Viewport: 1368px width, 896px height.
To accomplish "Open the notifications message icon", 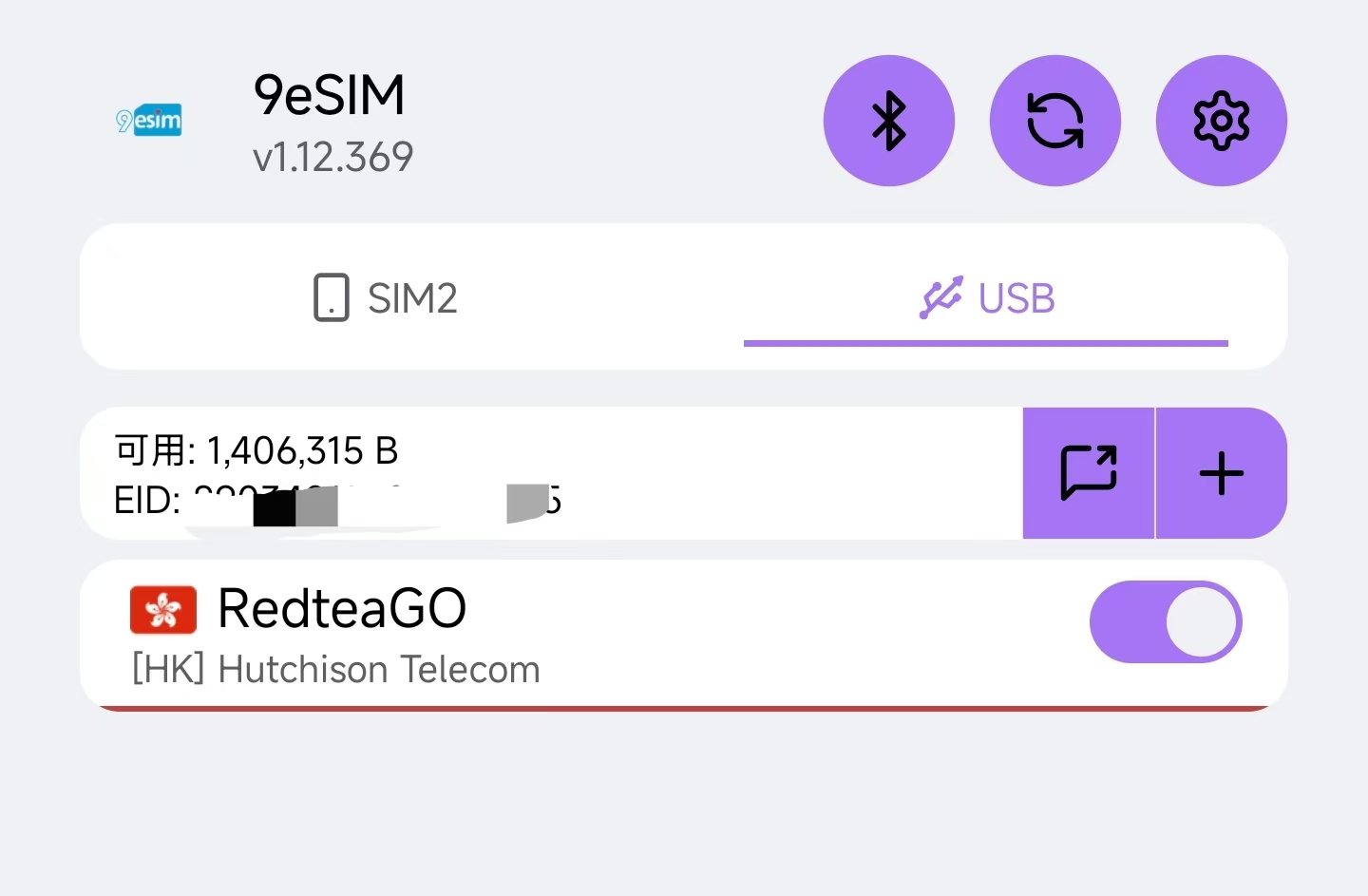I will (1088, 472).
